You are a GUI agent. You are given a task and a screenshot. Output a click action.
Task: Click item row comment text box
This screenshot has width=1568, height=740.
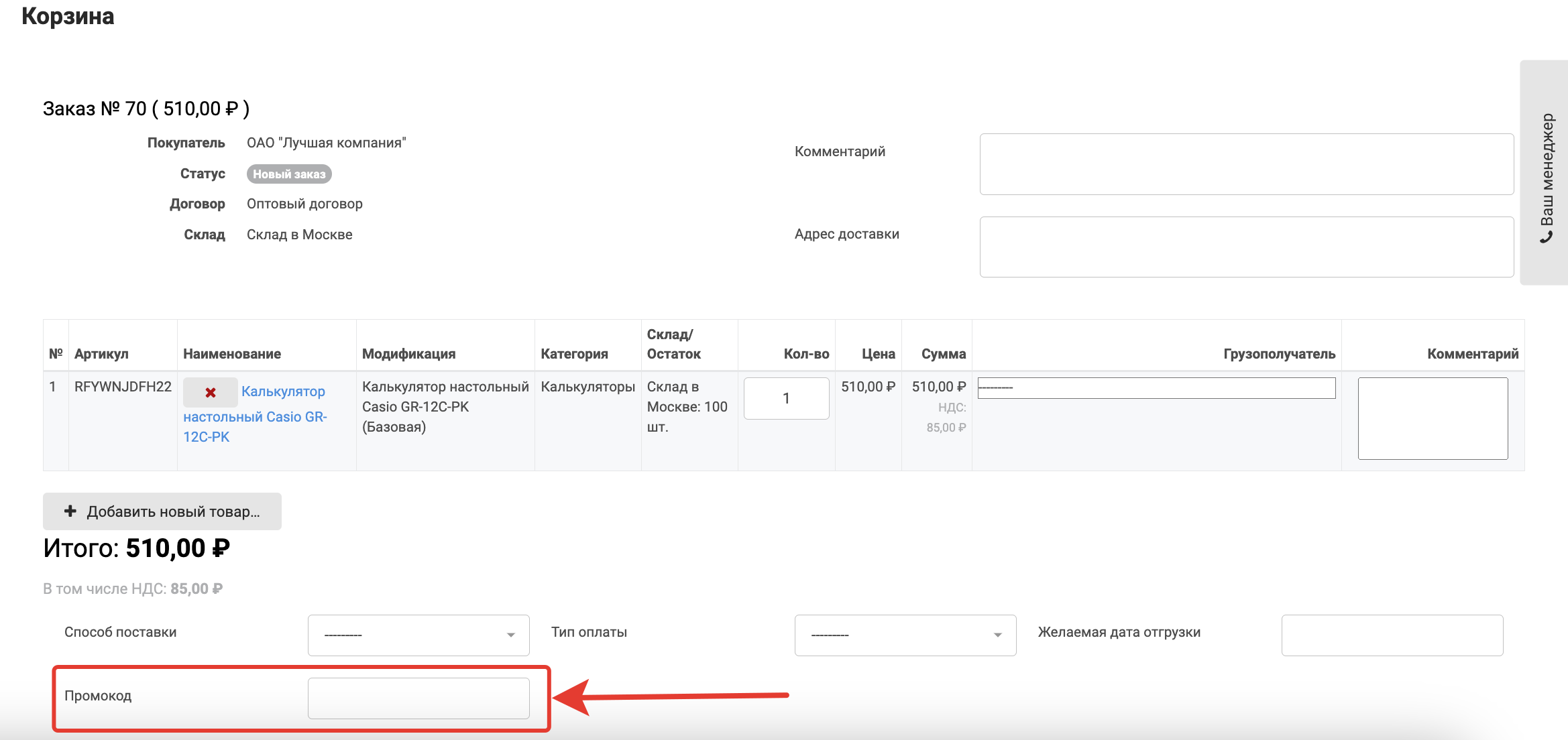(x=1433, y=418)
